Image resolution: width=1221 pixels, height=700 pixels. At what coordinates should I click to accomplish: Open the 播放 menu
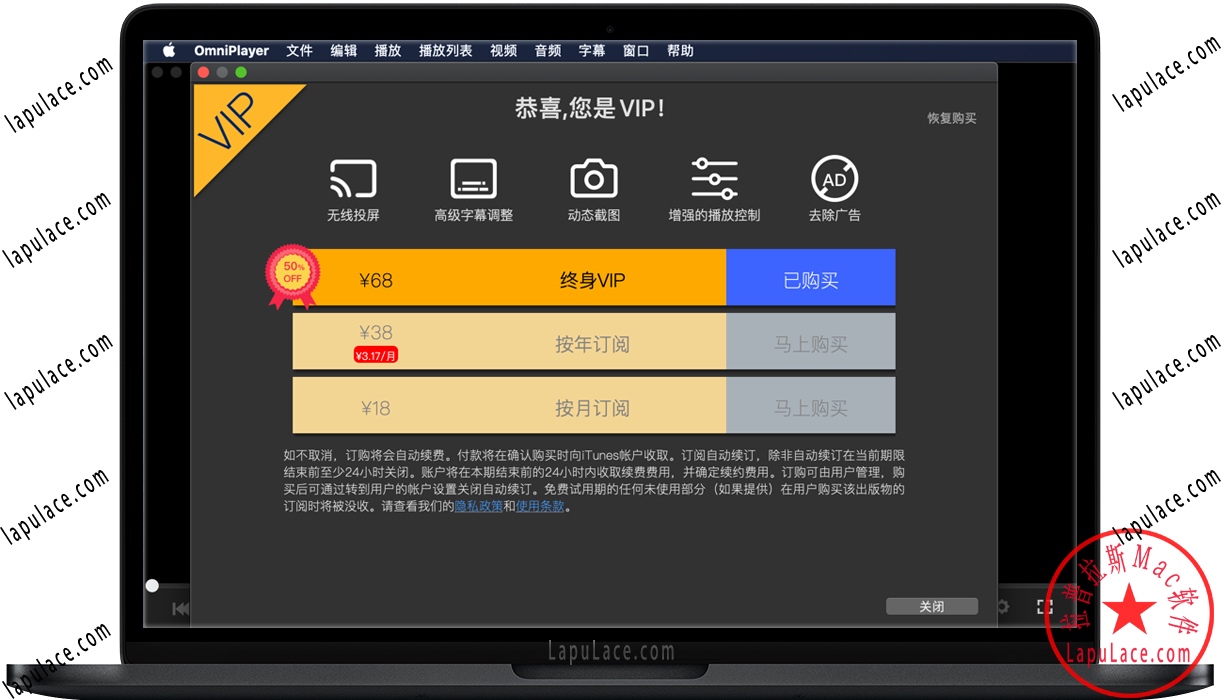click(x=387, y=50)
